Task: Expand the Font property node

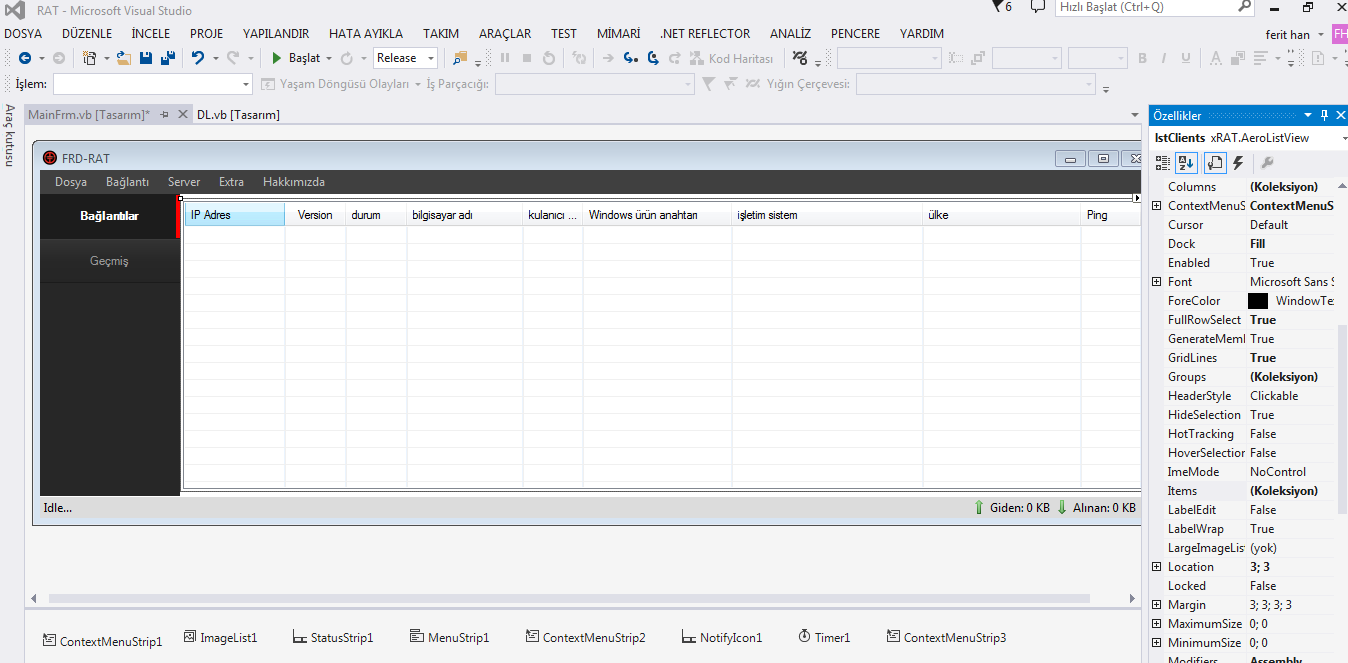Action: 1157,282
